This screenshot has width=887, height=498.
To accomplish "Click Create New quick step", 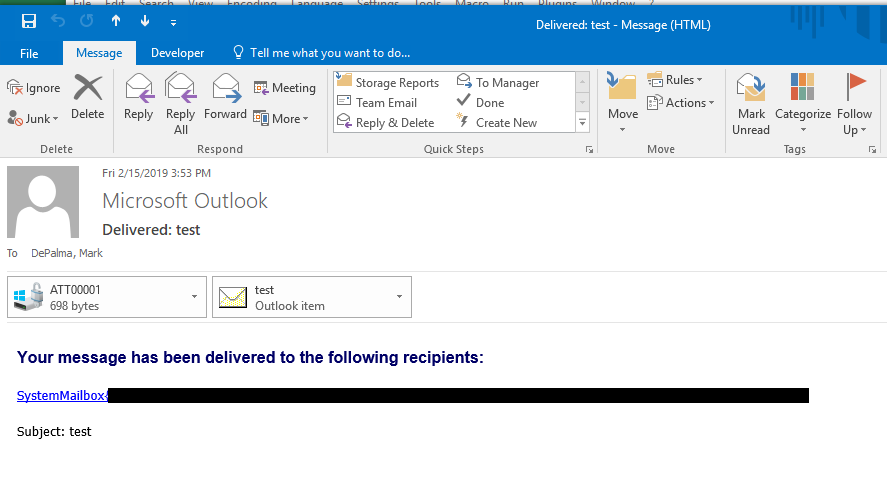I will coord(497,122).
